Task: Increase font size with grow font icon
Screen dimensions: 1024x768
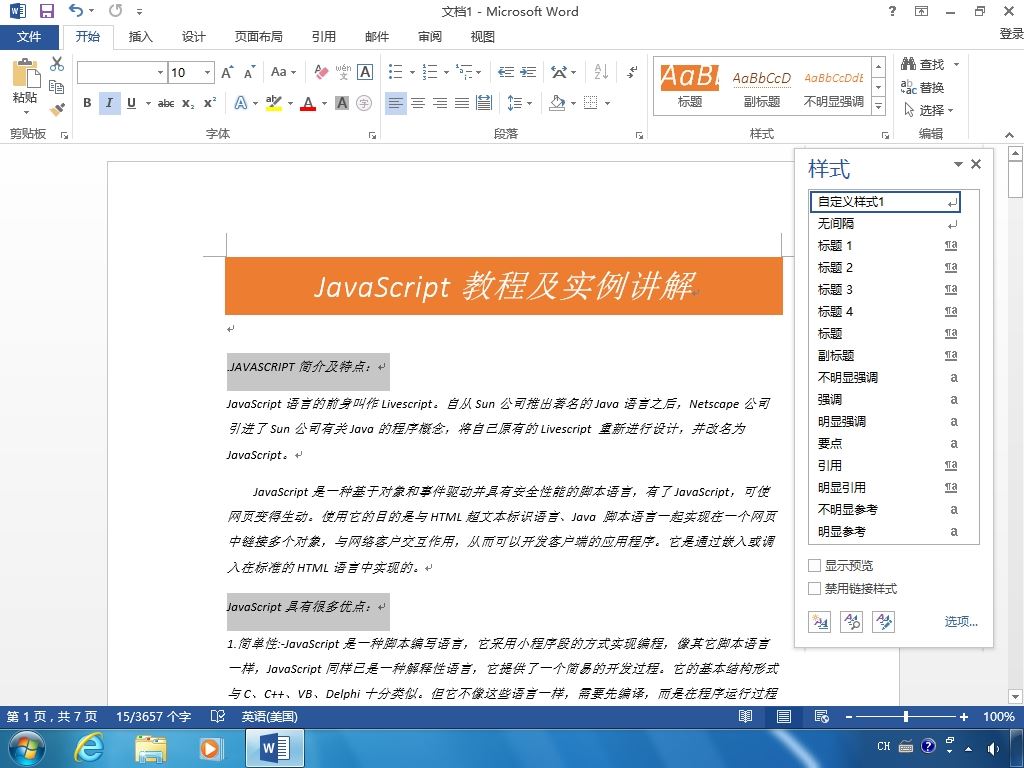Action: pyautogui.click(x=227, y=72)
